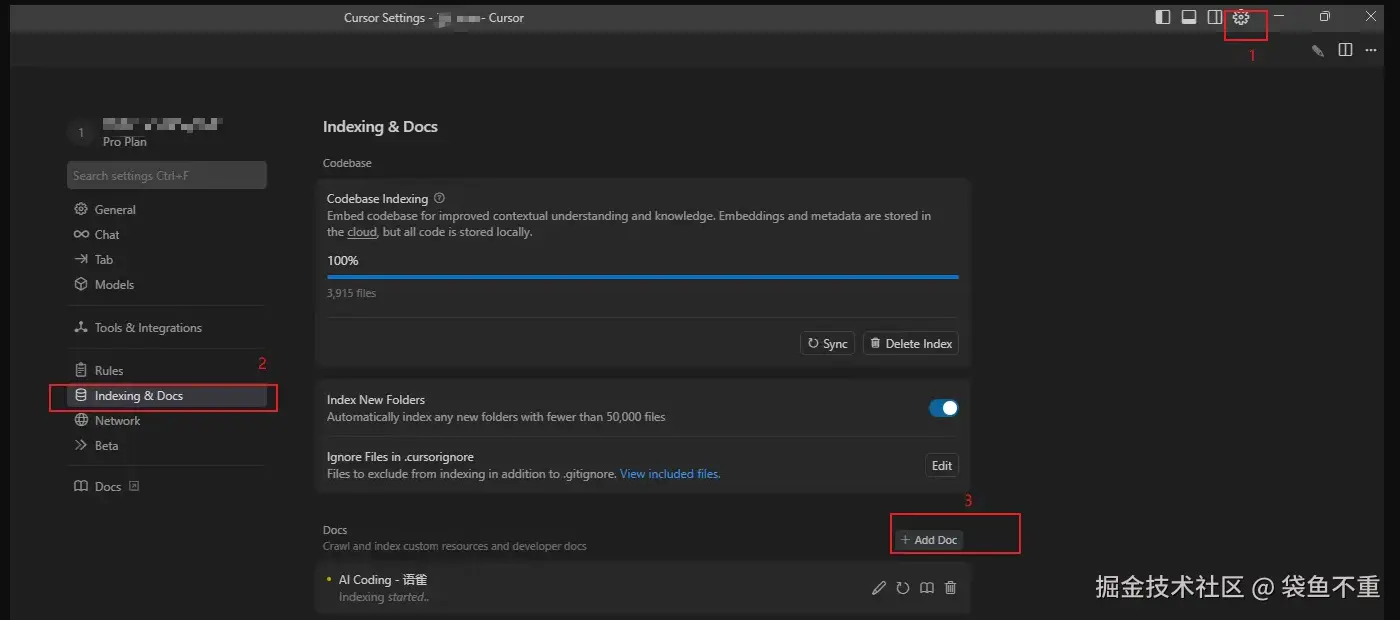
Task: Click the 100% progress value
Action: [x=342, y=260]
